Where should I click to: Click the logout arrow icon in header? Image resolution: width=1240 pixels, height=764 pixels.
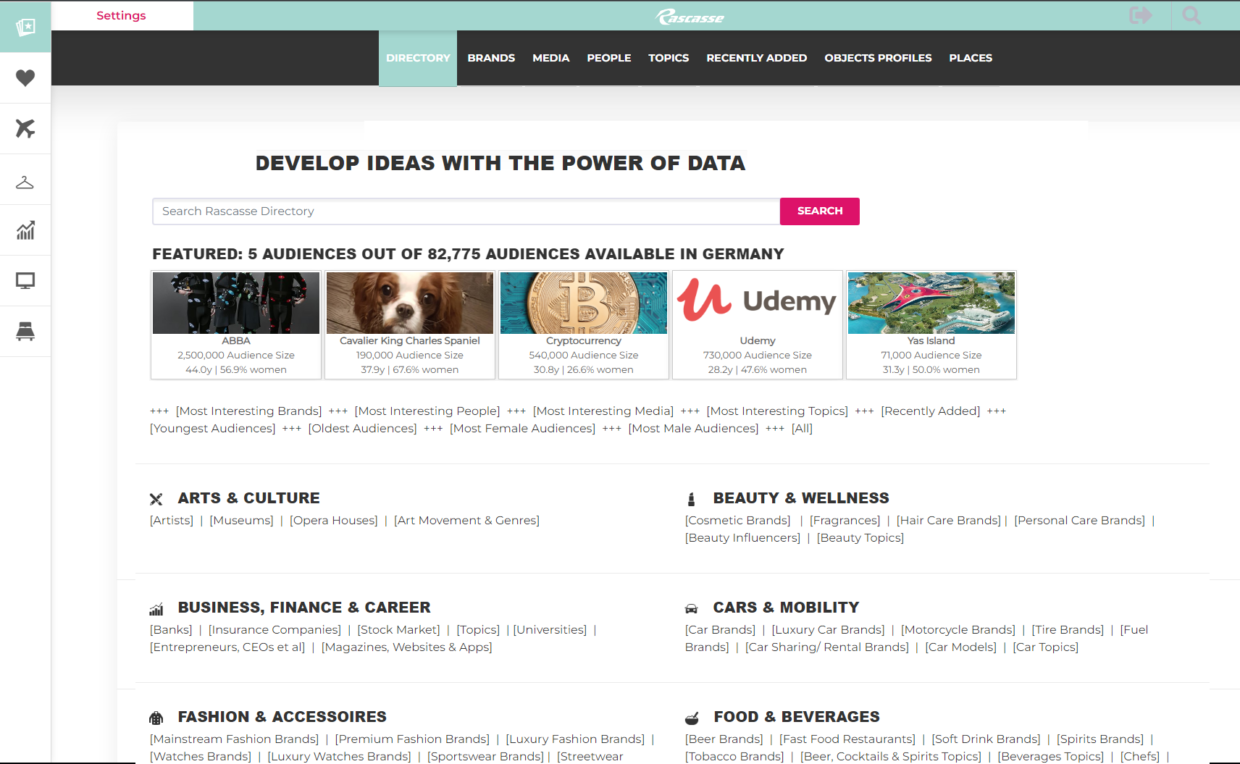pyautogui.click(x=1140, y=15)
